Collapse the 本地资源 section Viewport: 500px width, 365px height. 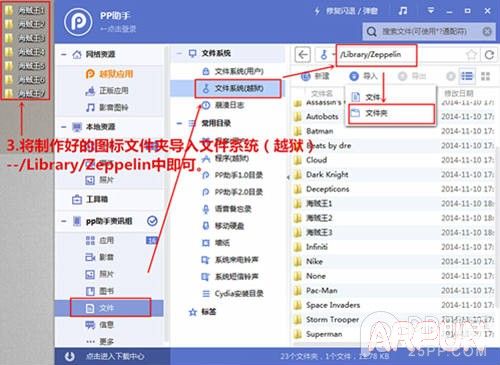tap(64, 127)
